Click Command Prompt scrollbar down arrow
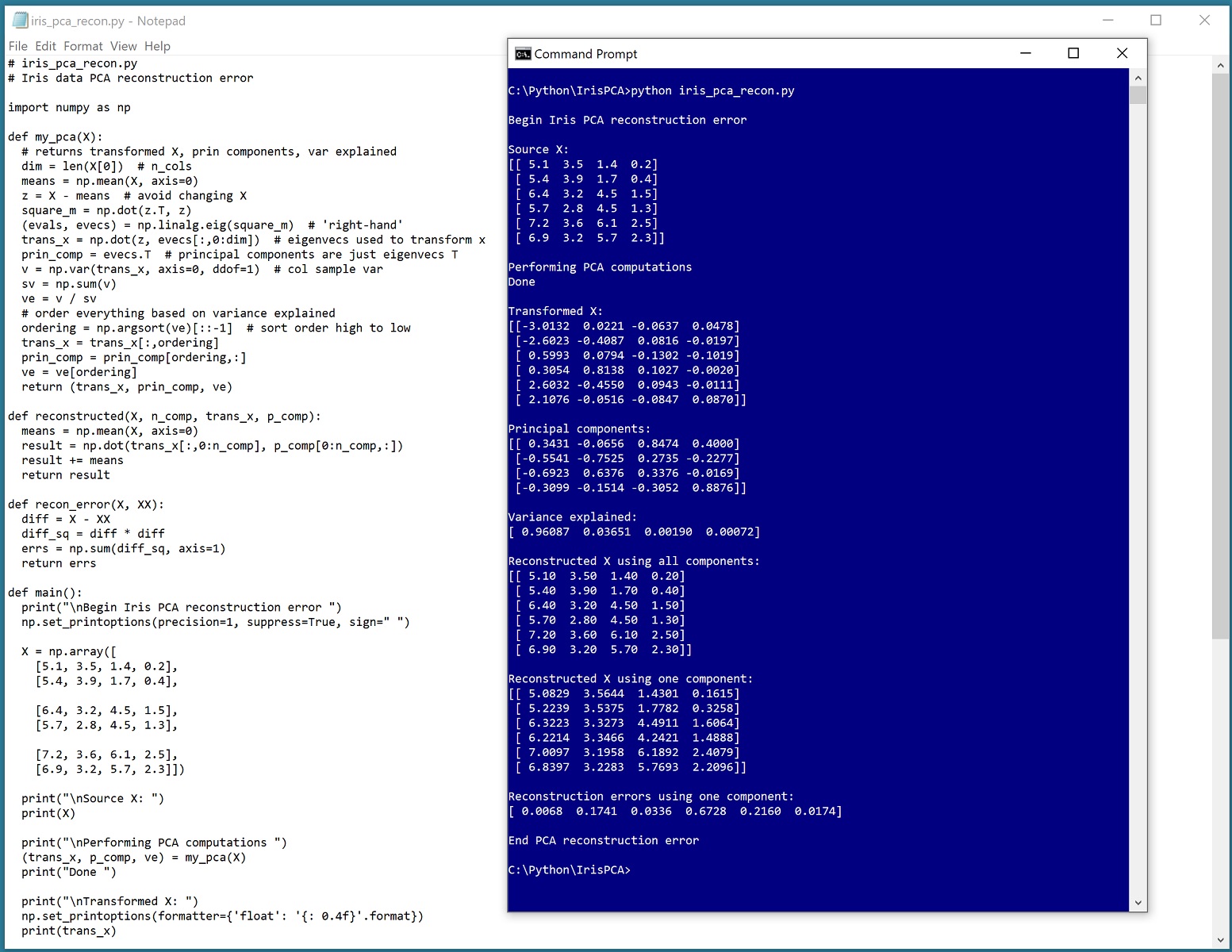This screenshot has height=952, width=1232. click(1138, 902)
